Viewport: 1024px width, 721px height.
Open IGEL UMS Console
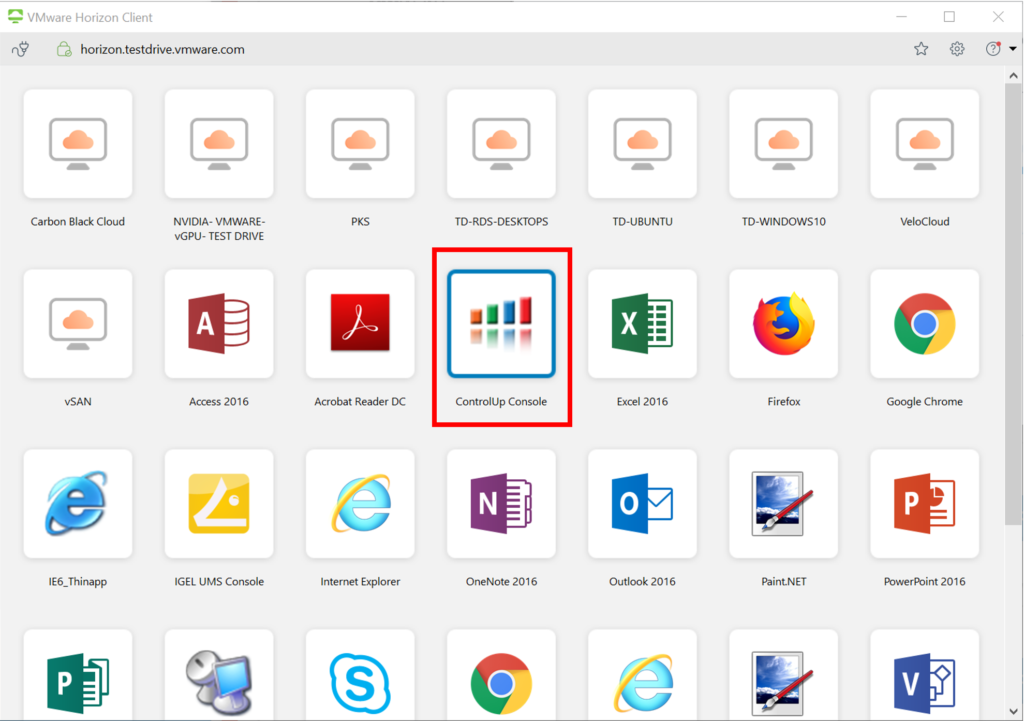click(219, 504)
